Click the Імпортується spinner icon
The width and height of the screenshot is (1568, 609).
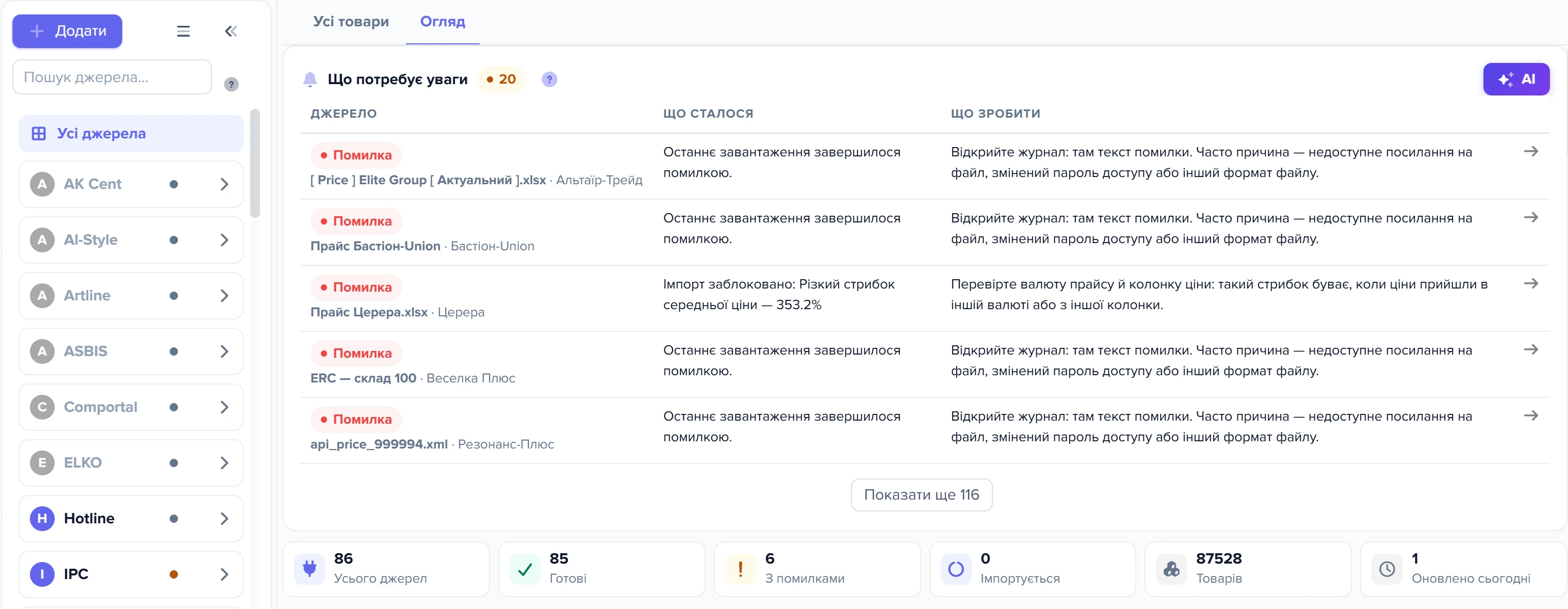[956, 569]
